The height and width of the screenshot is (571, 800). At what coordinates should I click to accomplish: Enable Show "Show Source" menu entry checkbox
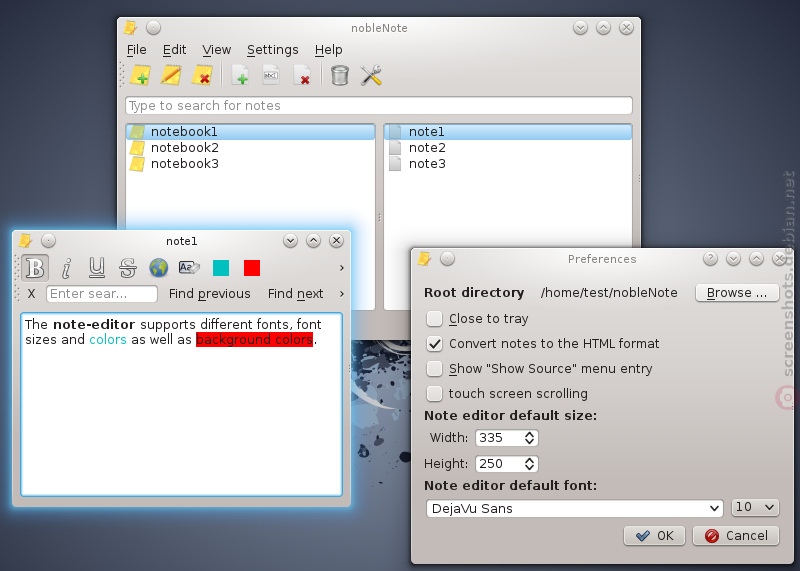click(435, 369)
